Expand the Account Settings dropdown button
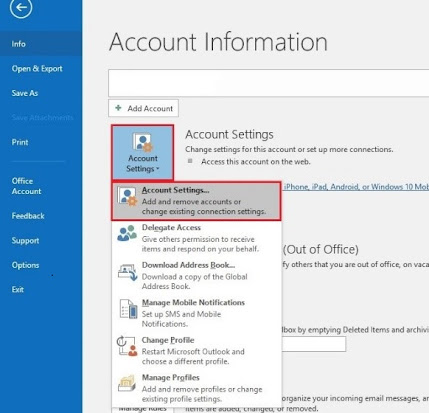Image resolution: width=429 pixels, height=413 pixels. [x=143, y=153]
